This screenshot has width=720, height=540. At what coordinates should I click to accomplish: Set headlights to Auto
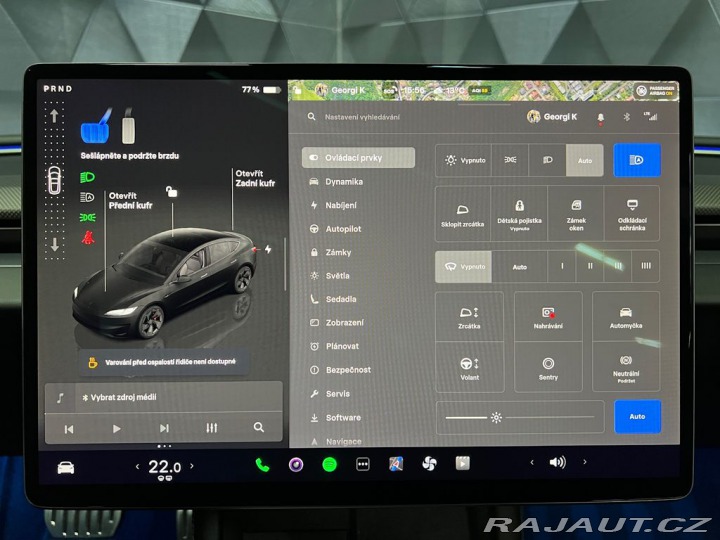tap(585, 160)
